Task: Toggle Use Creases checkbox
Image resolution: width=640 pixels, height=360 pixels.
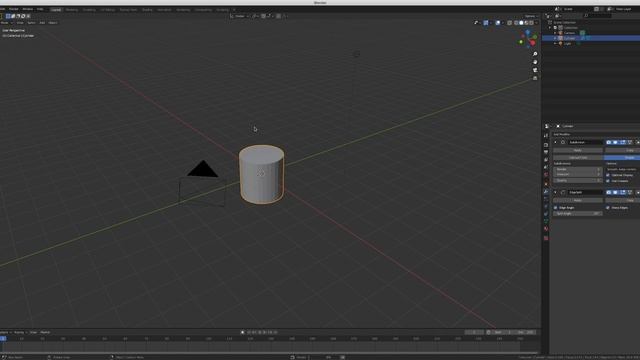Action: pyautogui.click(x=608, y=181)
